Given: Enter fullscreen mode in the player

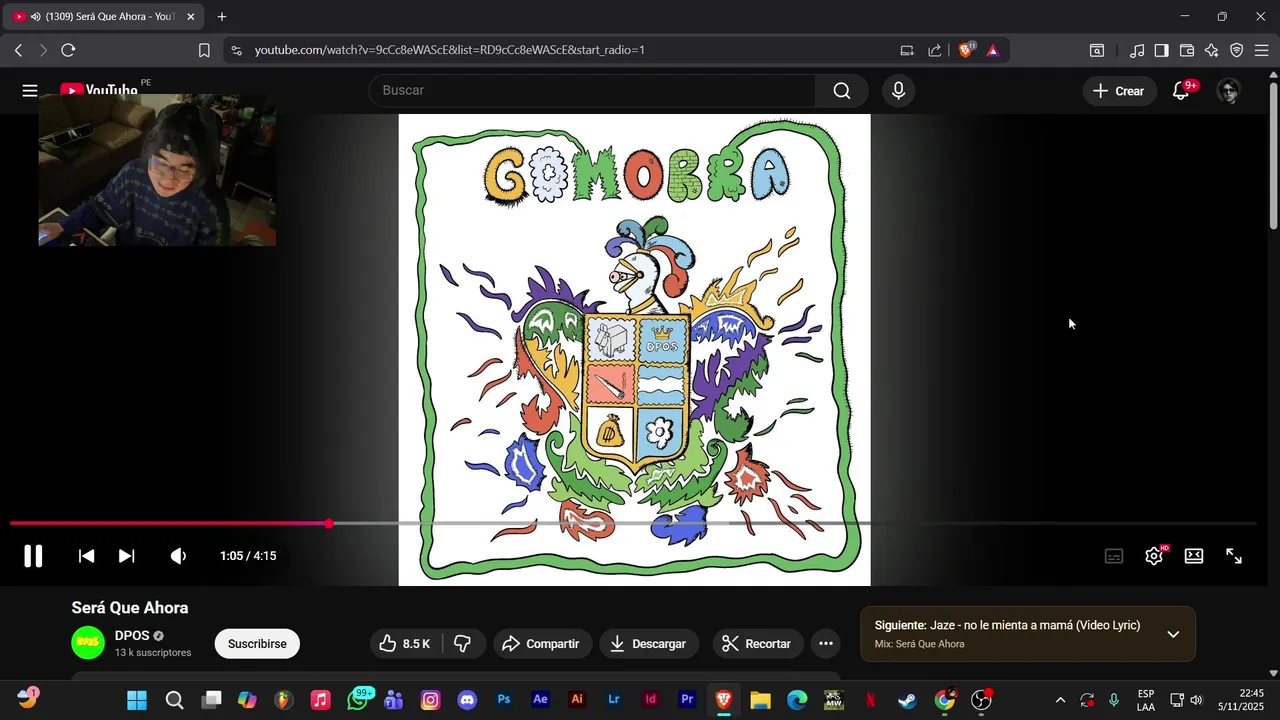Looking at the screenshot, I should click(x=1234, y=556).
